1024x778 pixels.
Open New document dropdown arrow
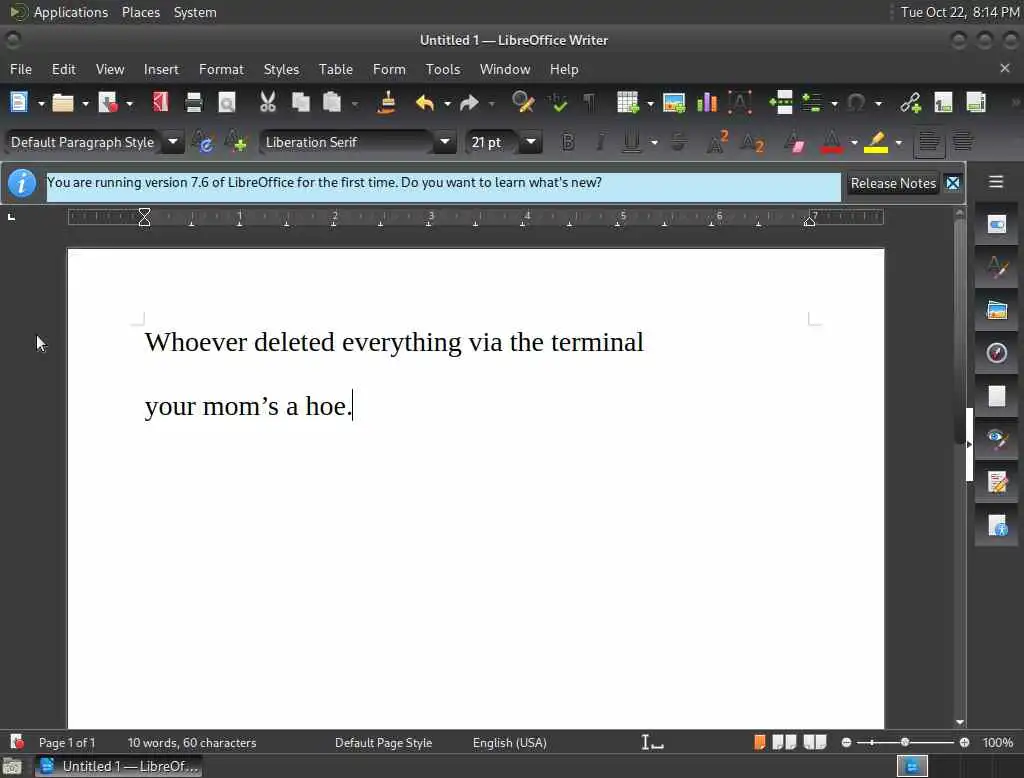40,103
